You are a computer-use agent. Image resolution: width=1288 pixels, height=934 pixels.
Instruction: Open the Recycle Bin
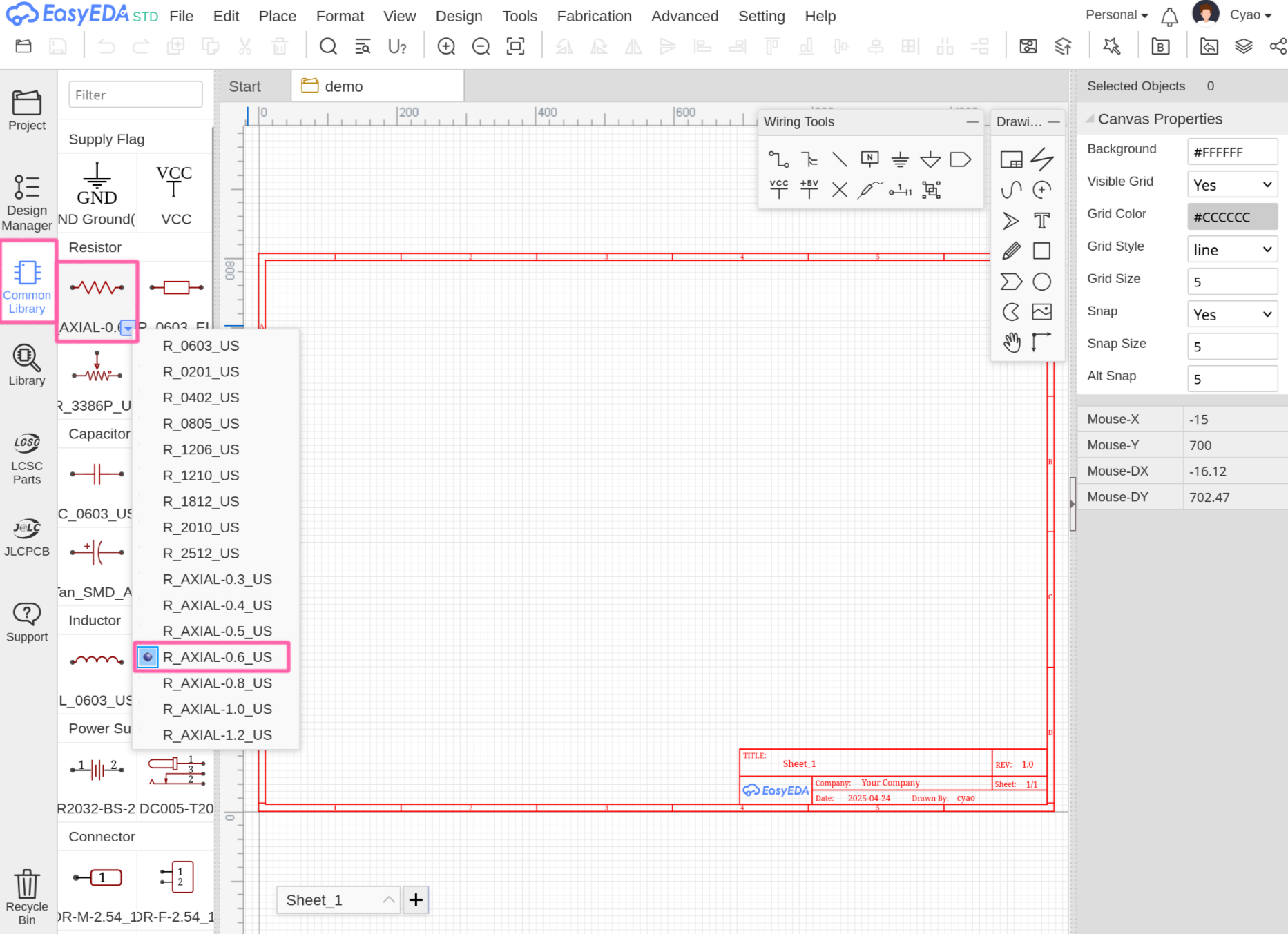click(27, 896)
